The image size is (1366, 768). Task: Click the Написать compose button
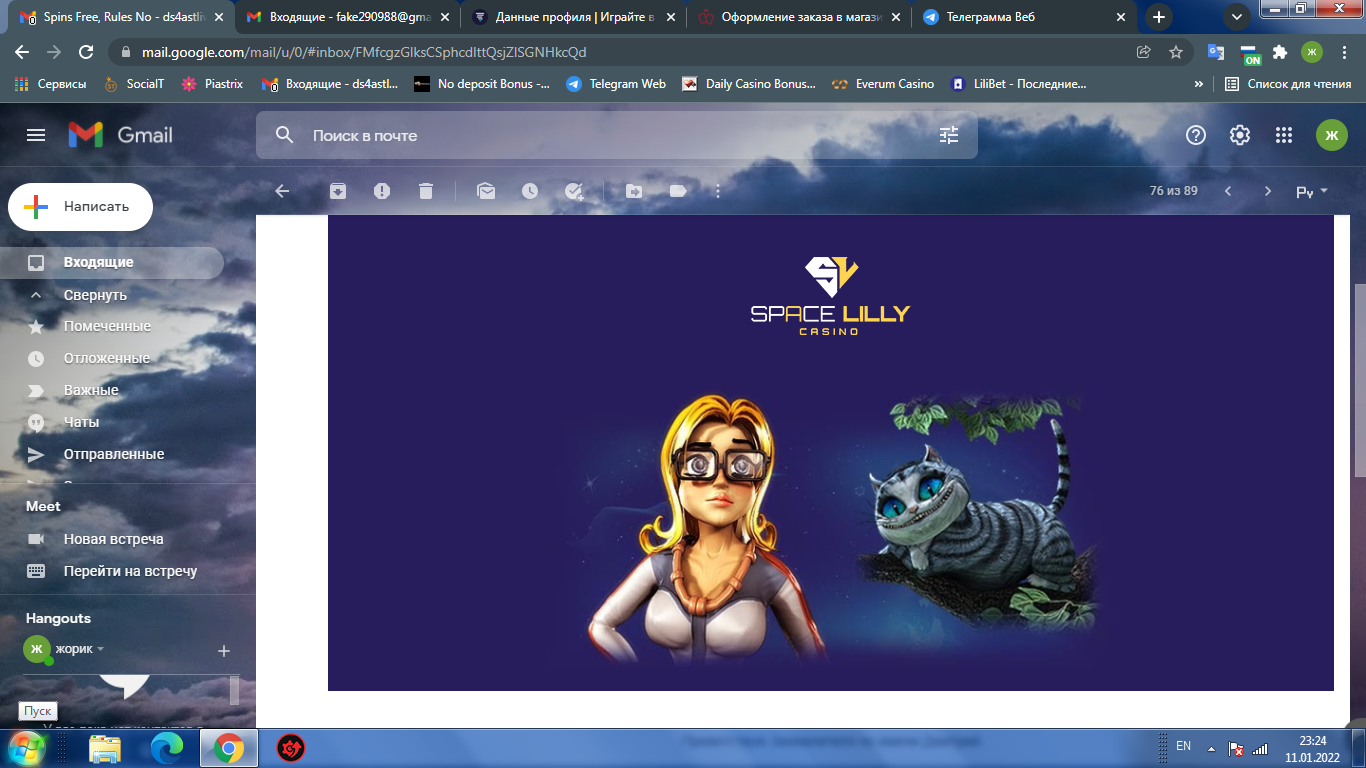81,207
